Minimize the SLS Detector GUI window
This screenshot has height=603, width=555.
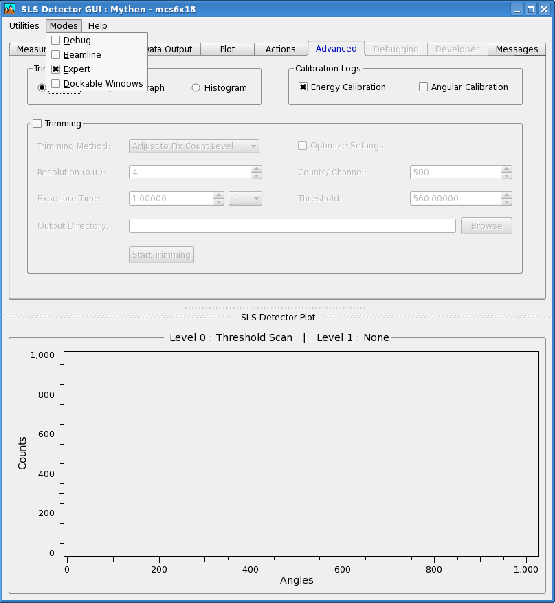(517, 9)
